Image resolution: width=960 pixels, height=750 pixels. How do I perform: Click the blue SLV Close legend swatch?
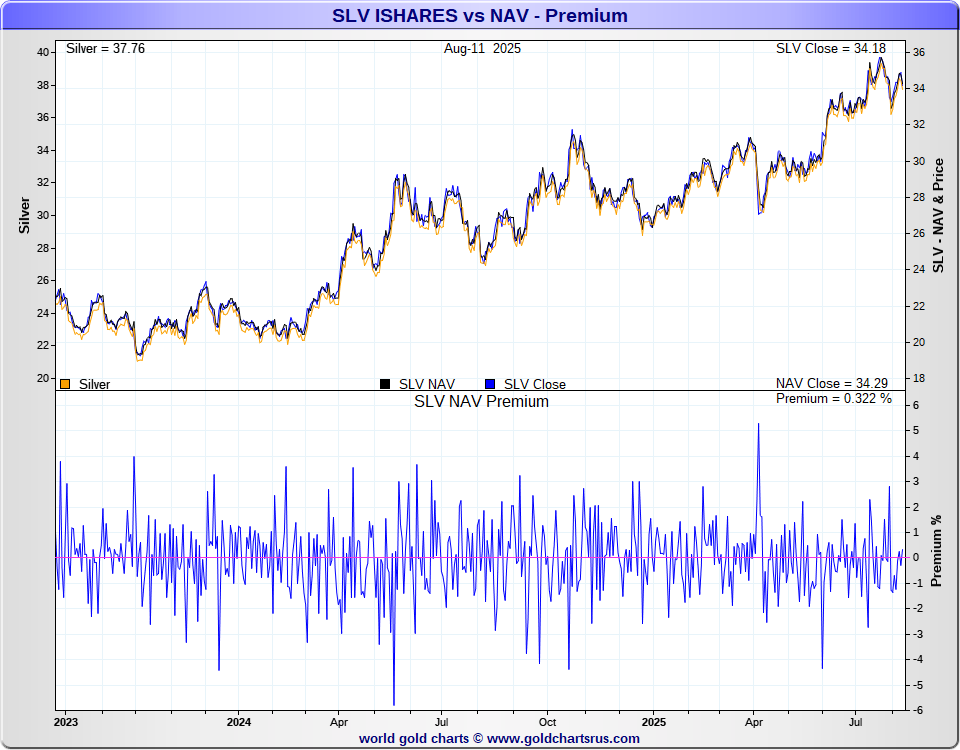tap(490, 384)
